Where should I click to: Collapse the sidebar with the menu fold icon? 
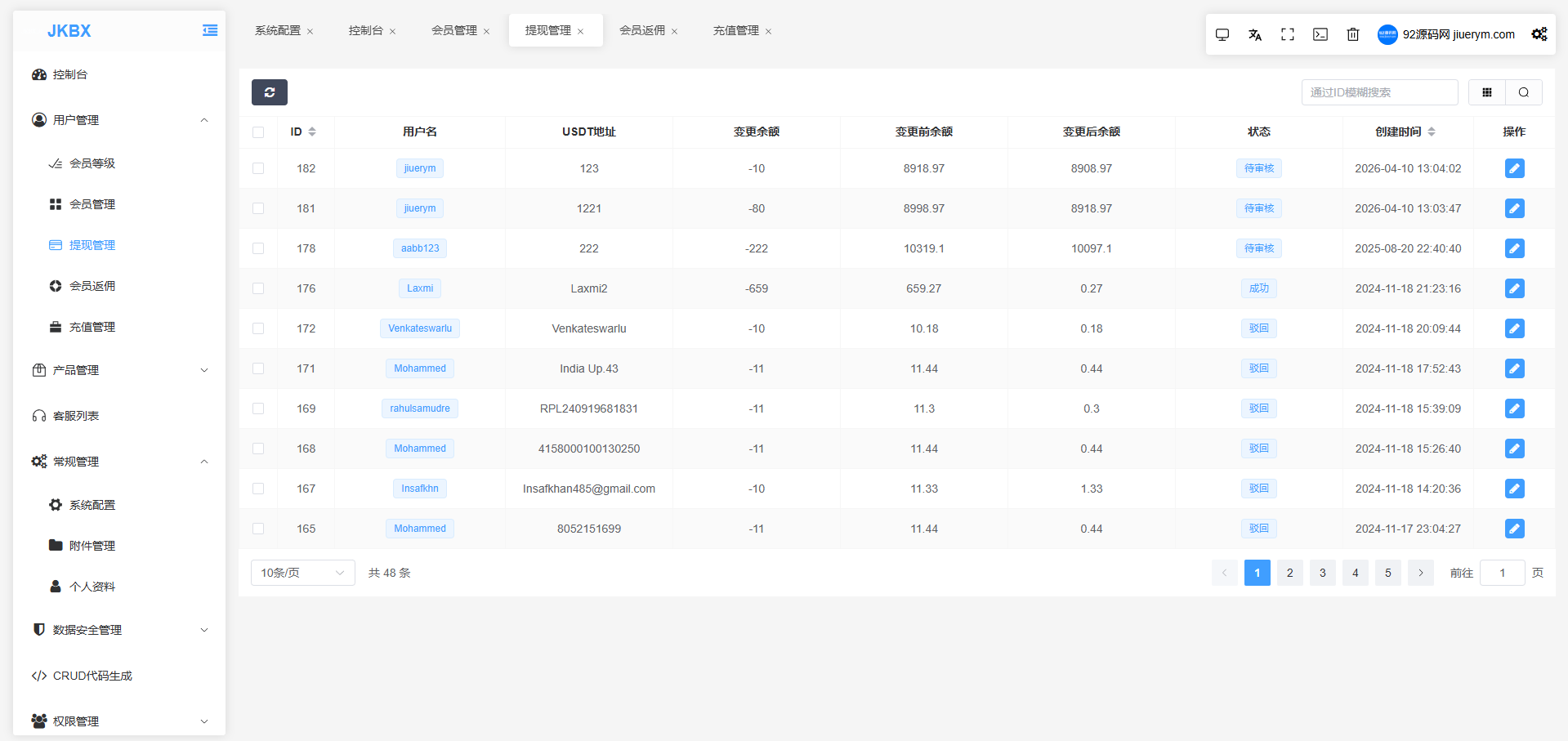click(x=210, y=30)
